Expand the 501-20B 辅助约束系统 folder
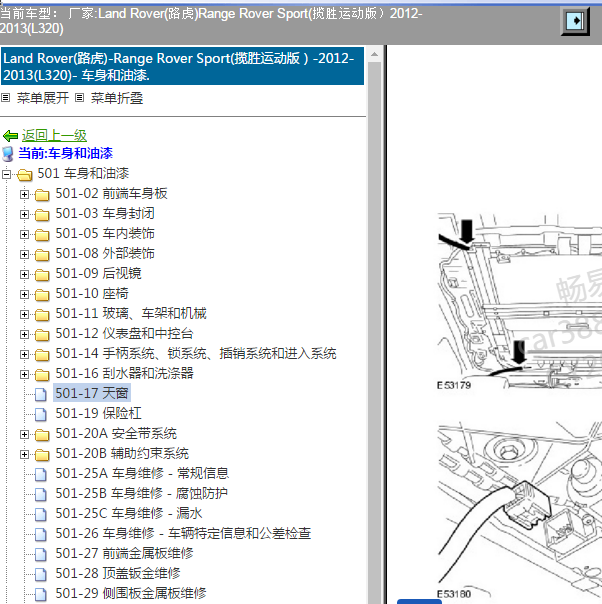602x604 pixels. point(24,455)
